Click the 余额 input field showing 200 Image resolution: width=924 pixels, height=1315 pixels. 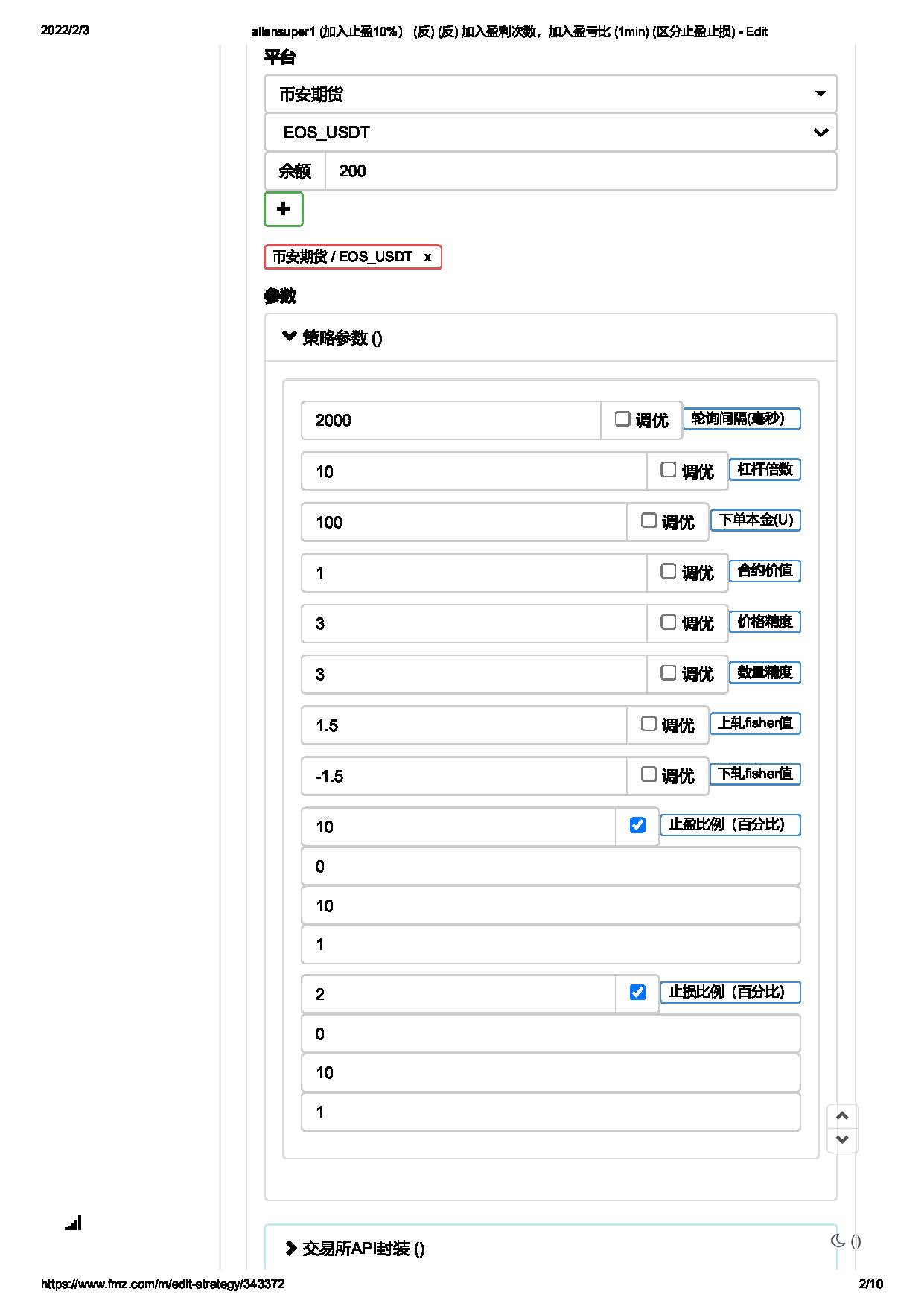[x=581, y=171]
